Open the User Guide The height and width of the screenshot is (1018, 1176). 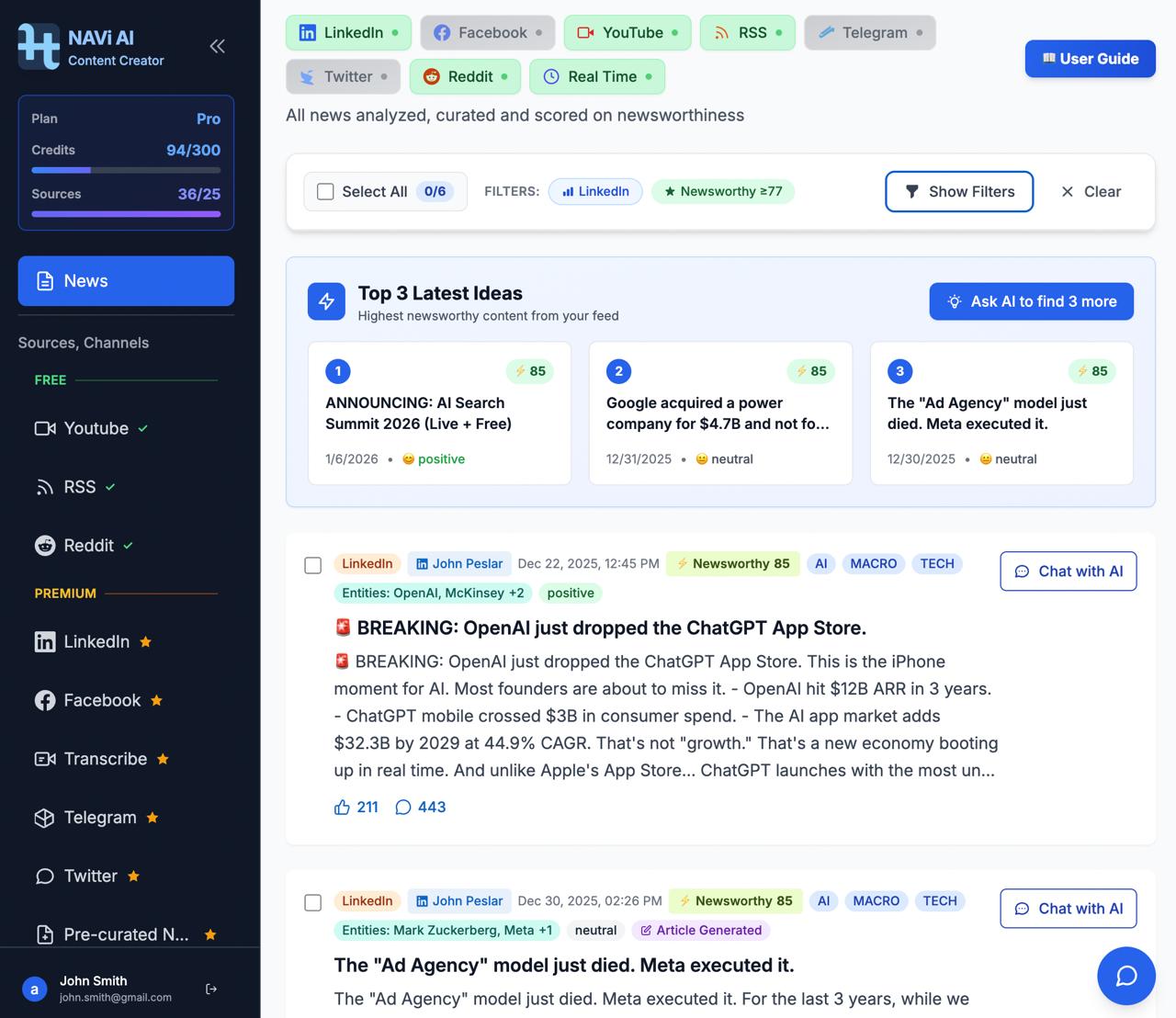1091,59
